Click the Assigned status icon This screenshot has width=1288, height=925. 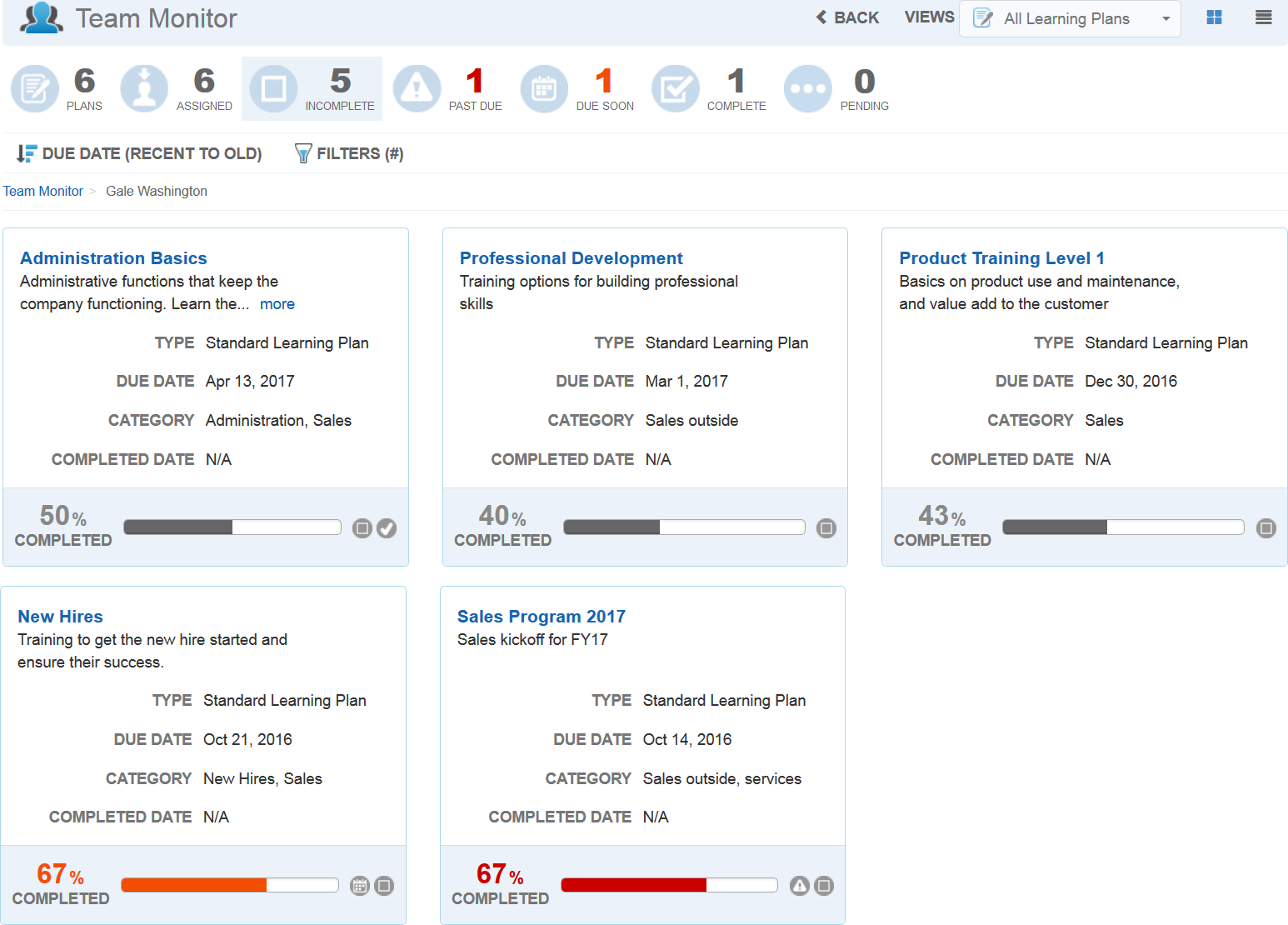click(x=144, y=88)
